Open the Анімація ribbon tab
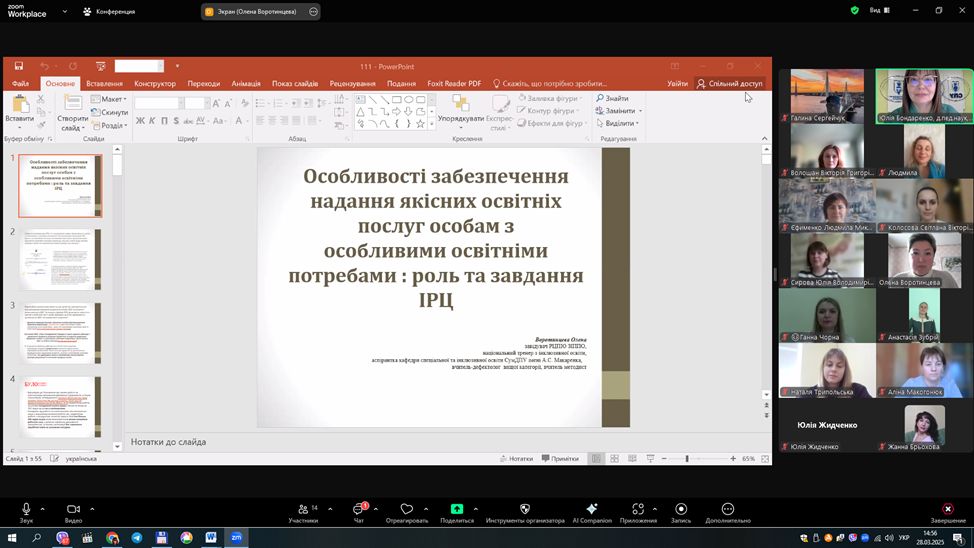The height and width of the screenshot is (548, 974). [x=245, y=84]
